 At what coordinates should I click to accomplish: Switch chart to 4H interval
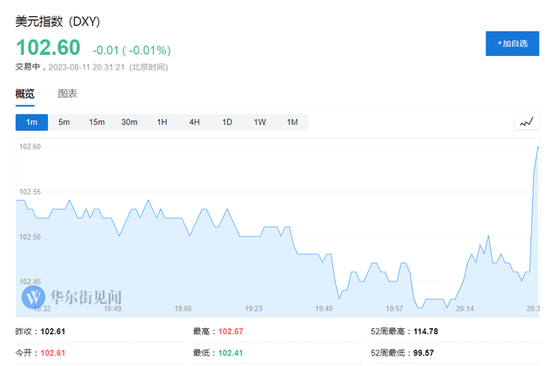click(x=195, y=122)
